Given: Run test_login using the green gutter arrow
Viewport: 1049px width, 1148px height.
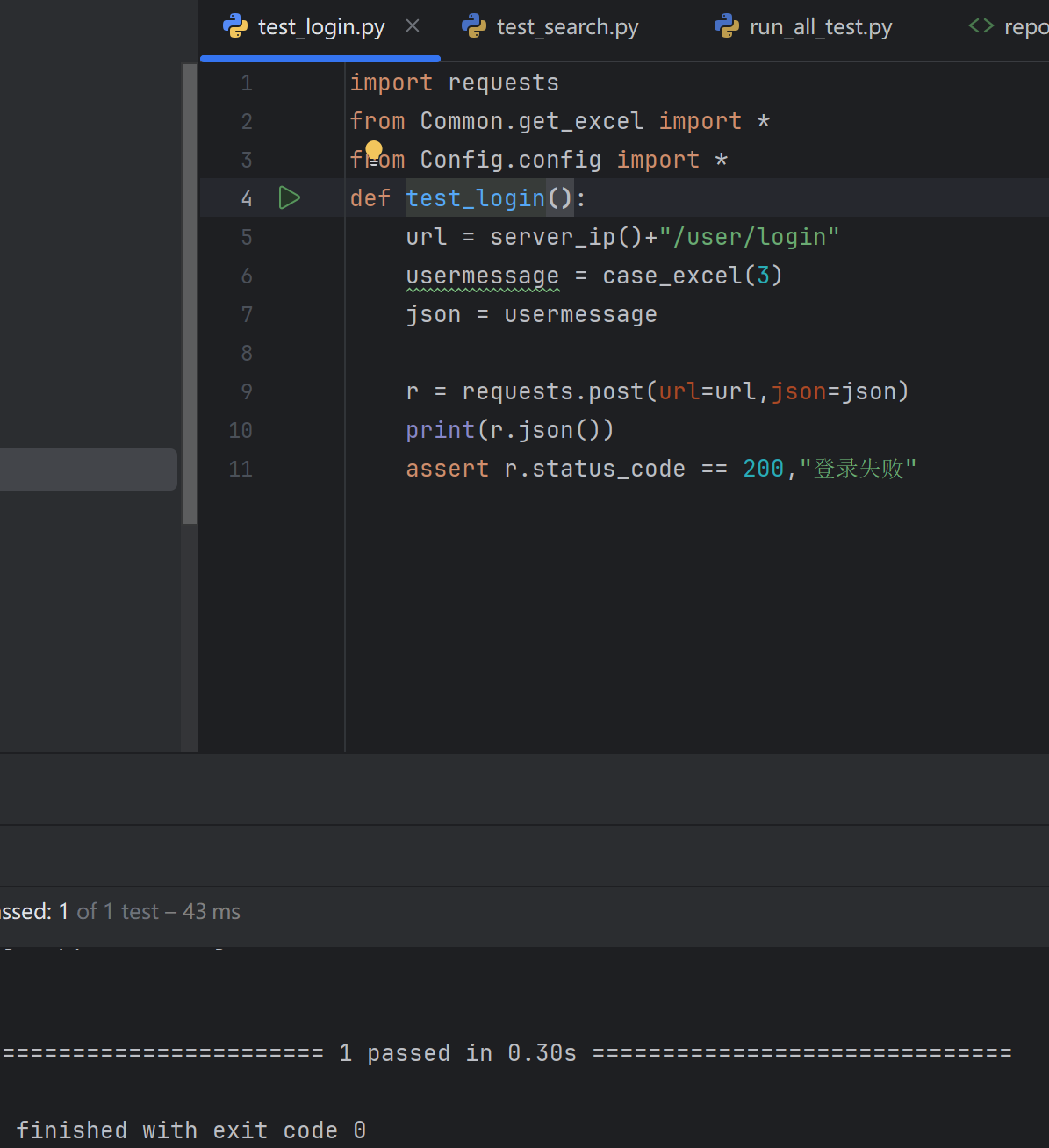Looking at the screenshot, I should [x=289, y=197].
